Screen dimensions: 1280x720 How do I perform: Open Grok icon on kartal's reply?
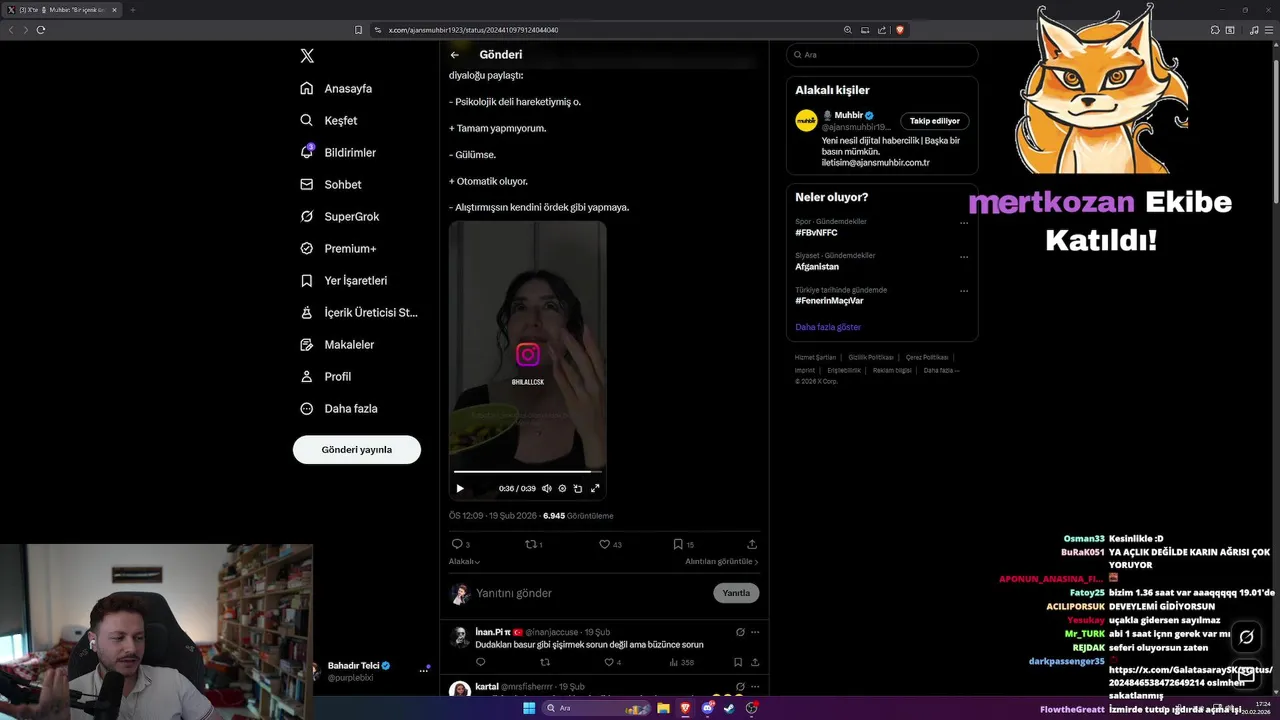(x=740, y=687)
